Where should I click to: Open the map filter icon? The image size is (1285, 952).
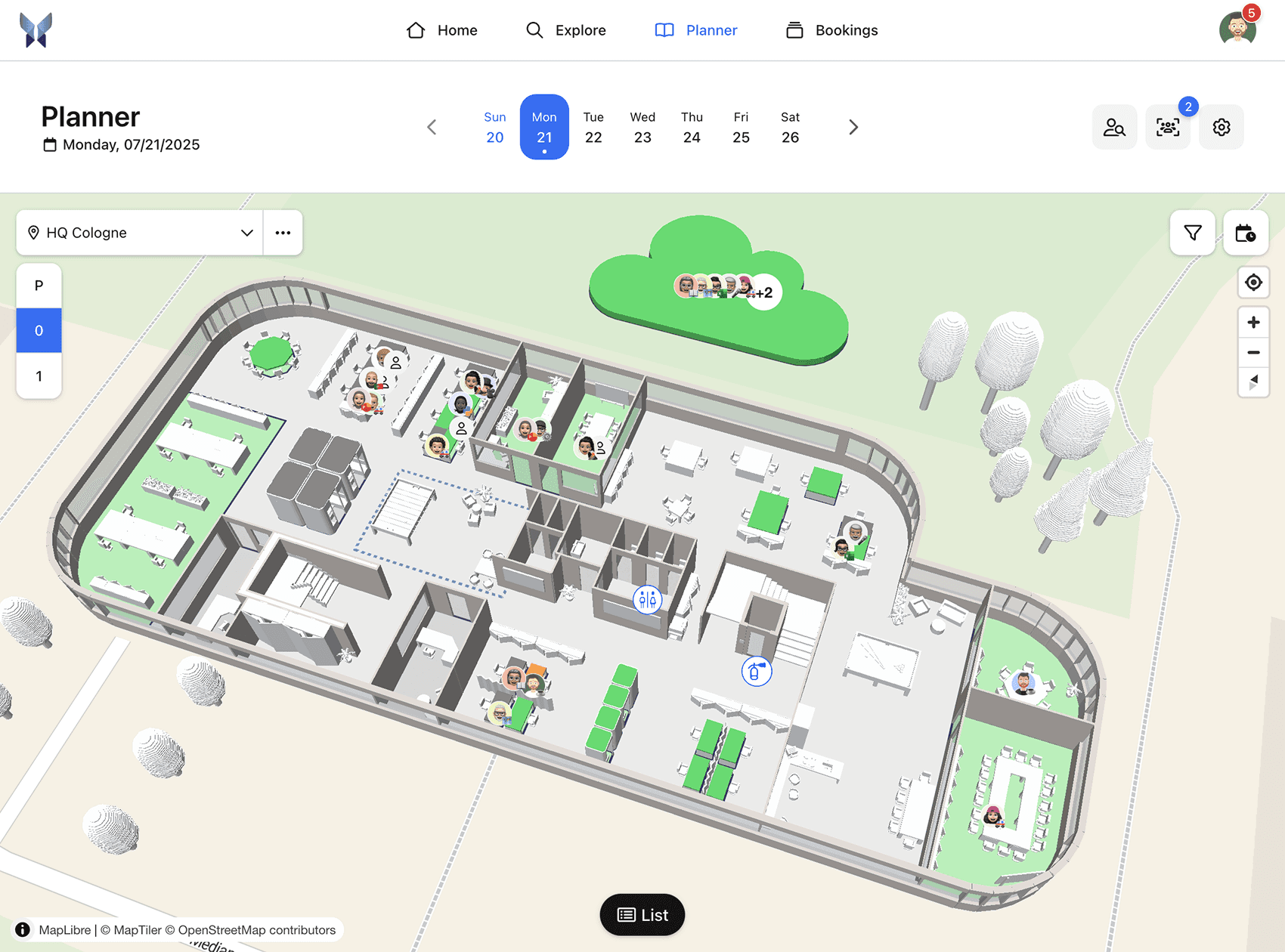click(x=1192, y=233)
